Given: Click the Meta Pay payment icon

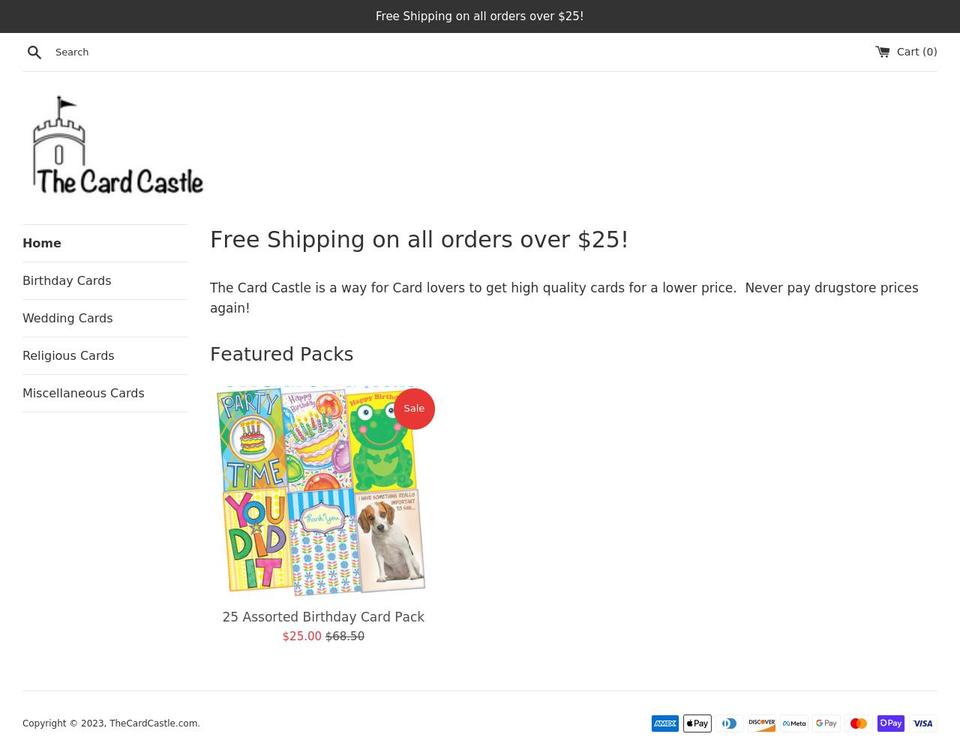Looking at the screenshot, I should [x=793, y=723].
